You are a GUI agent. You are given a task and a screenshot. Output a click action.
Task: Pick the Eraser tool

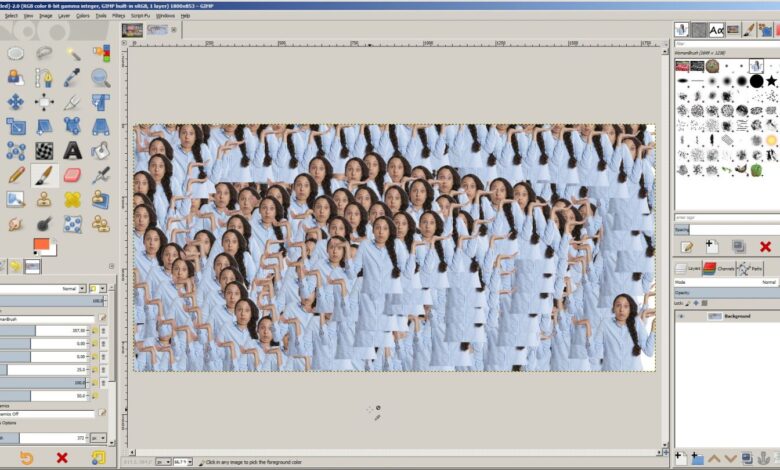tap(72, 175)
